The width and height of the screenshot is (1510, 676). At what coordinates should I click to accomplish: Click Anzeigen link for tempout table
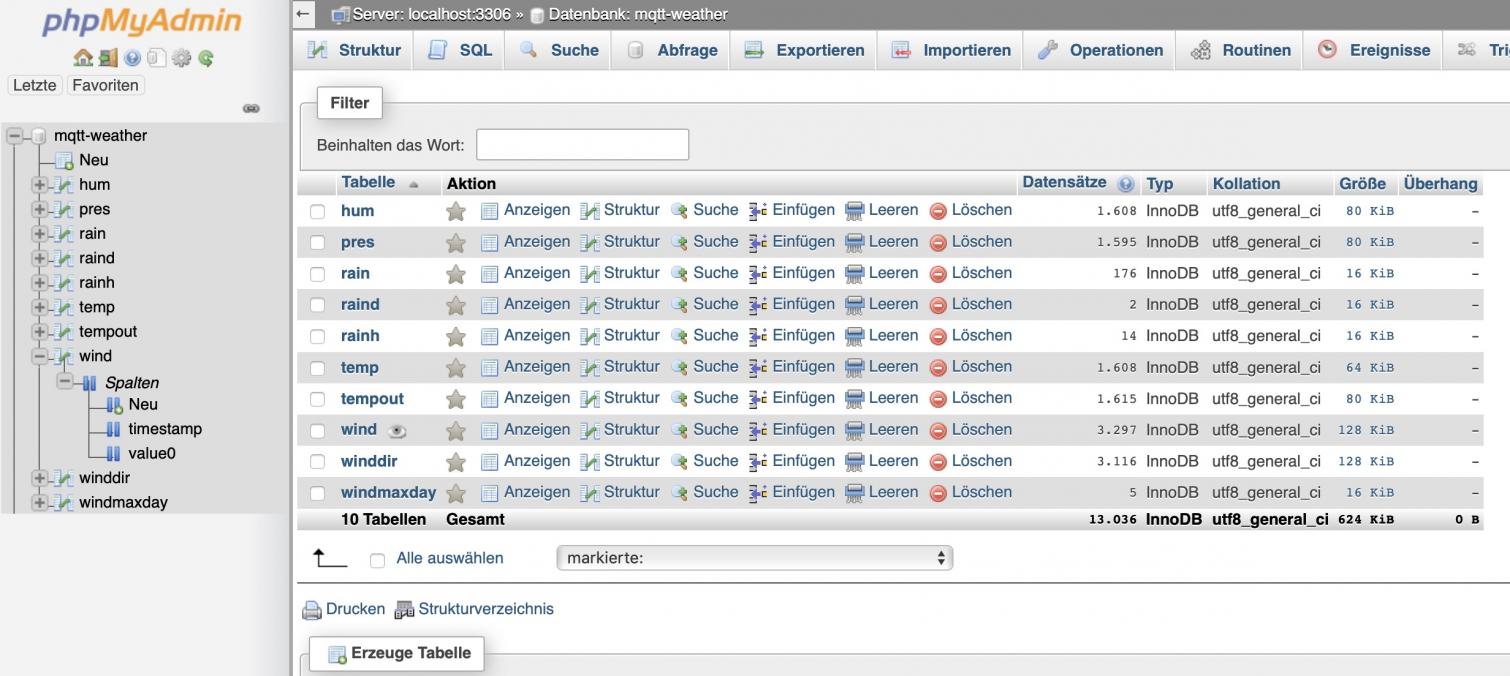coord(536,398)
